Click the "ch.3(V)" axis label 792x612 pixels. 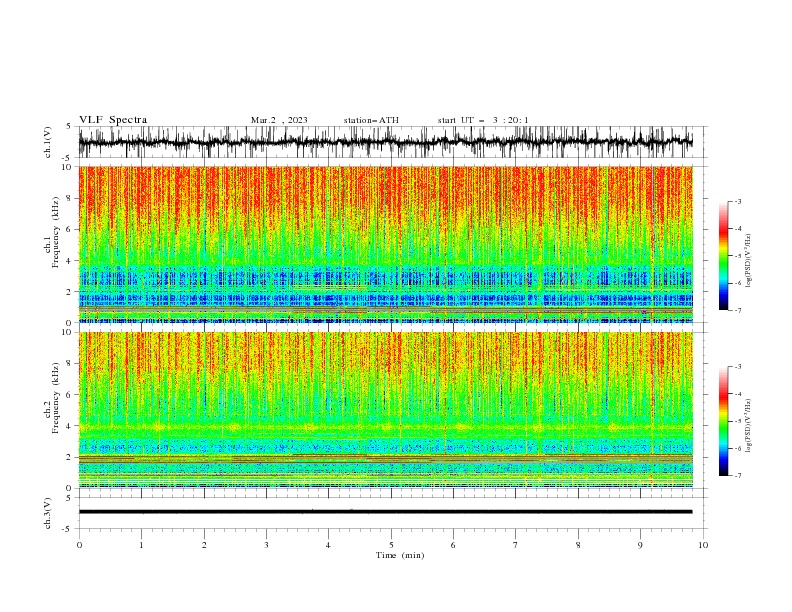coord(48,513)
